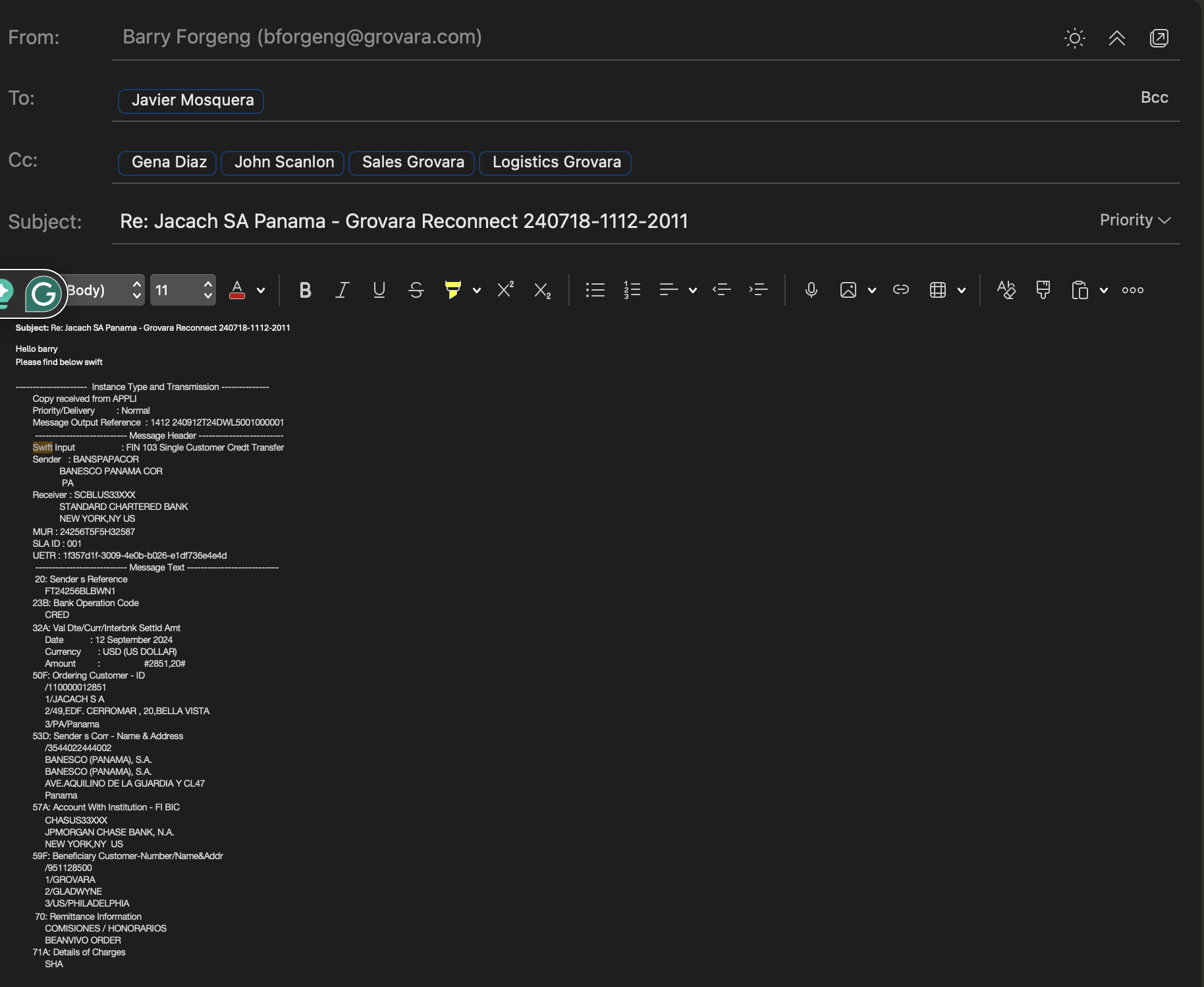The height and width of the screenshot is (987, 1204).
Task: Decrease indent of text
Action: pos(721,290)
